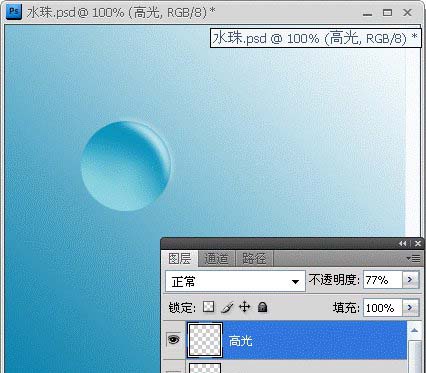Lock all padlock icon
The image size is (426, 373).
(263, 307)
